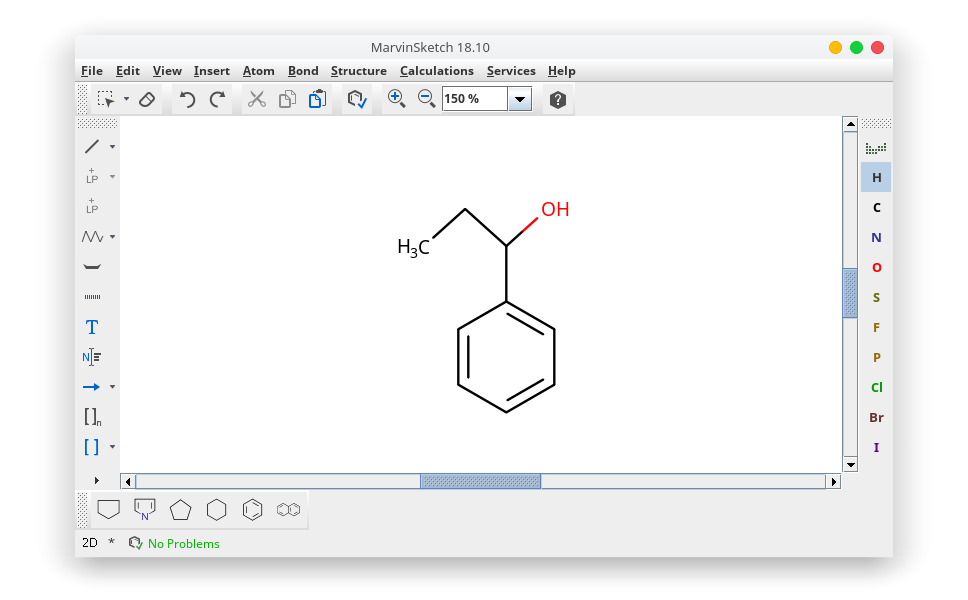Expand the bond tool options arrow

pyautogui.click(x=112, y=147)
